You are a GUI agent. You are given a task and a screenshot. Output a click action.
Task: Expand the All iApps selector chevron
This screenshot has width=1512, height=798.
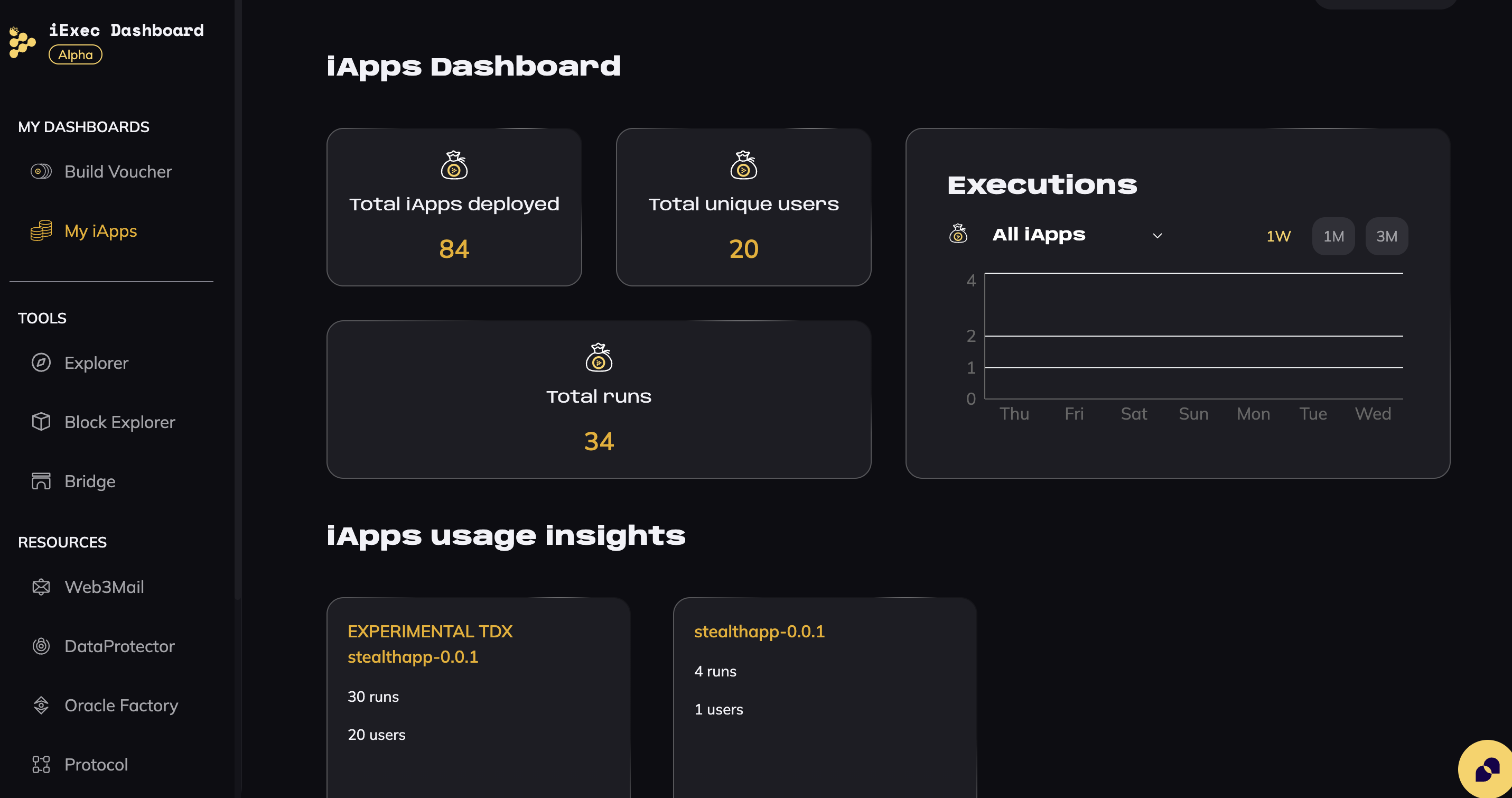click(1158, 235)
